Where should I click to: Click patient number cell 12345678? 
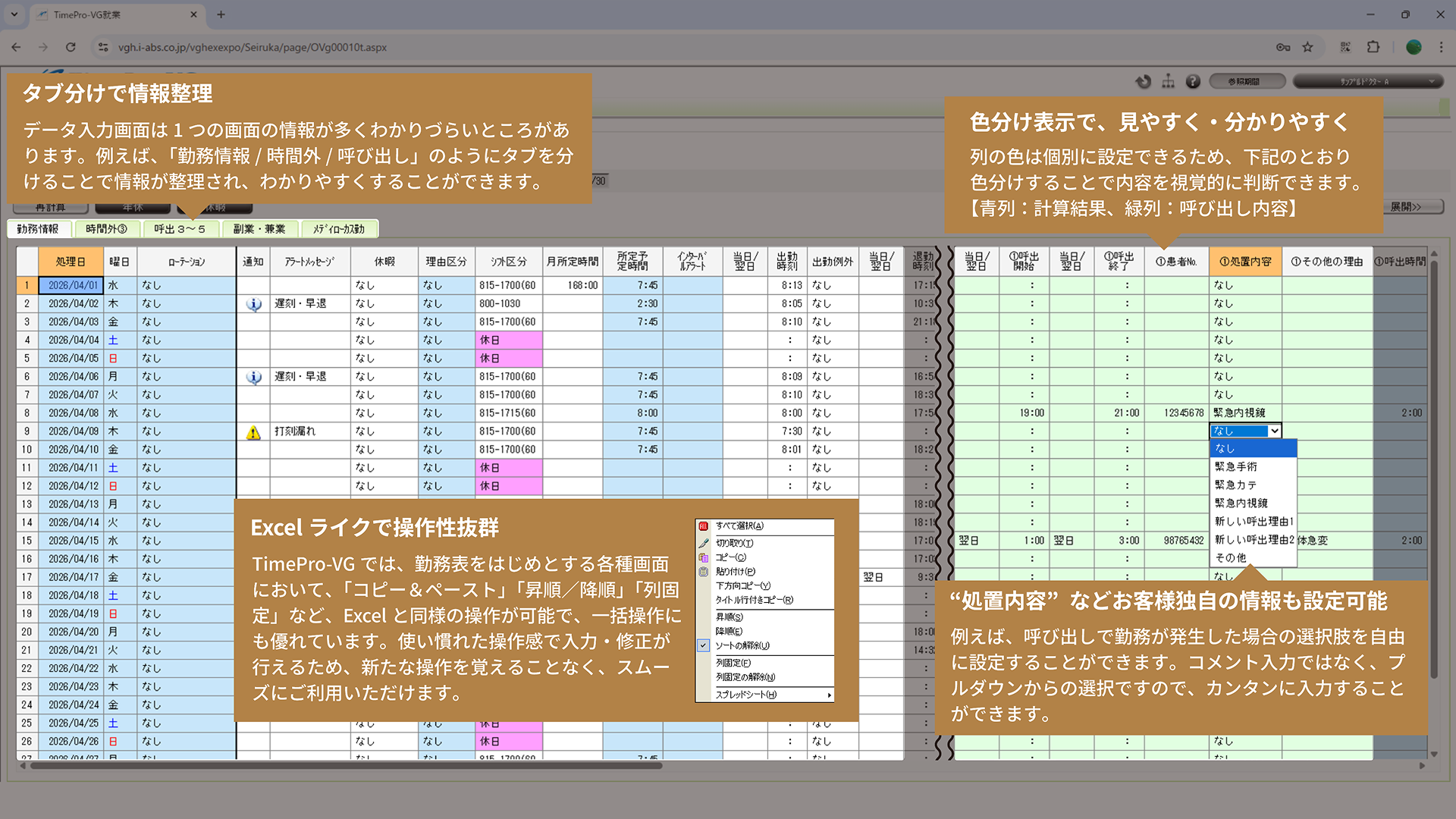[1177, 413]
